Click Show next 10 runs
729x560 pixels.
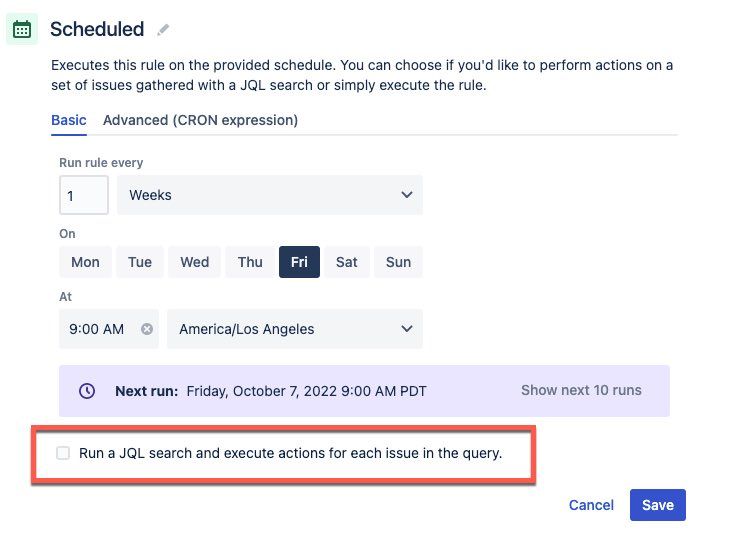(x=581, y=390)
